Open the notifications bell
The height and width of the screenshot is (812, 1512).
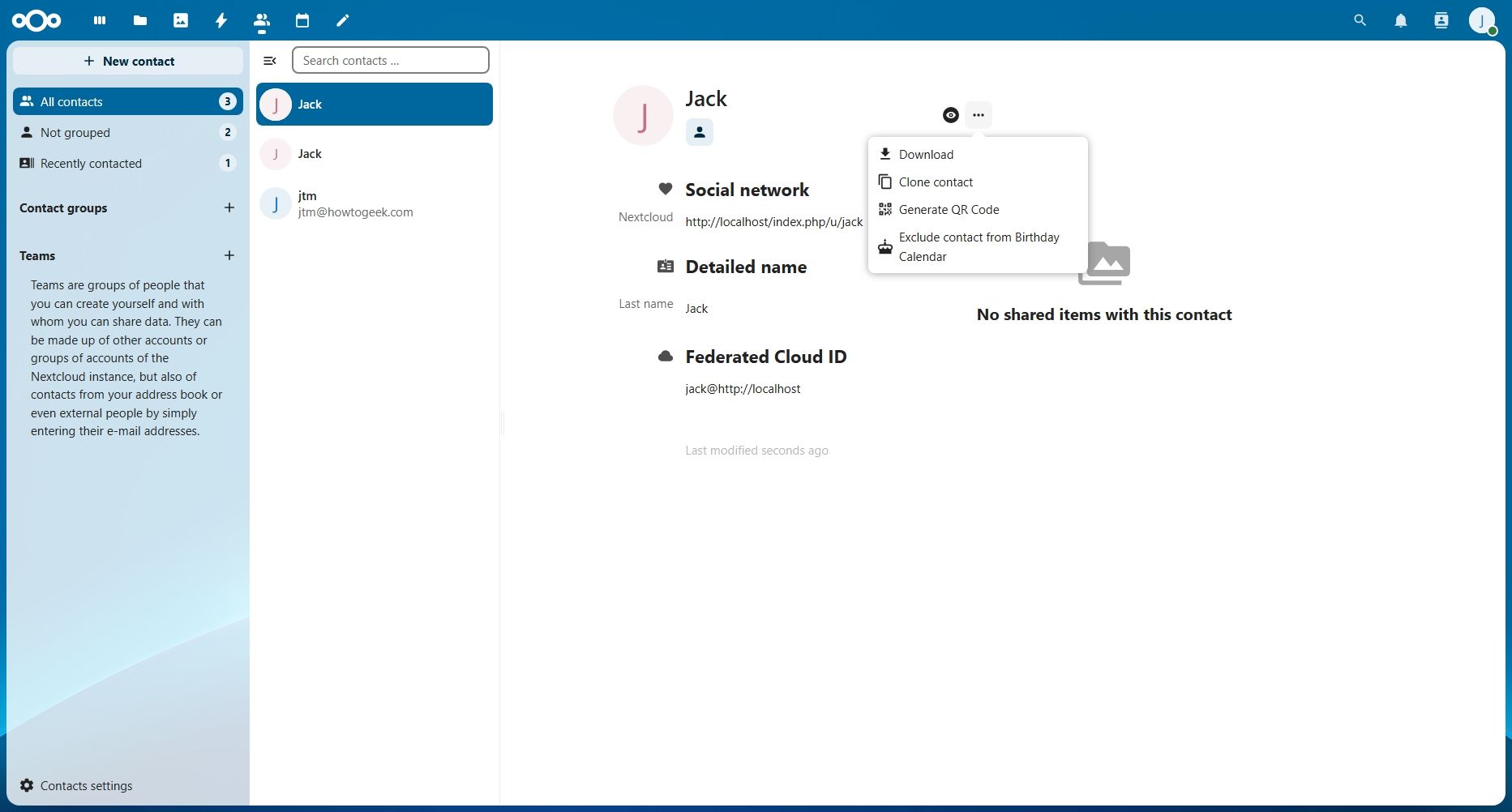1400,21
